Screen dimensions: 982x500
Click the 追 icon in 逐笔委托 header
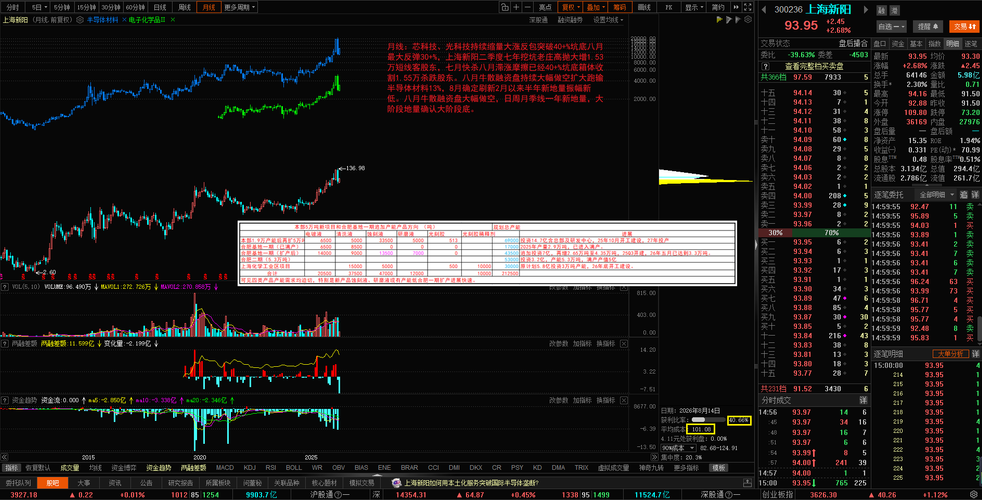963,195
